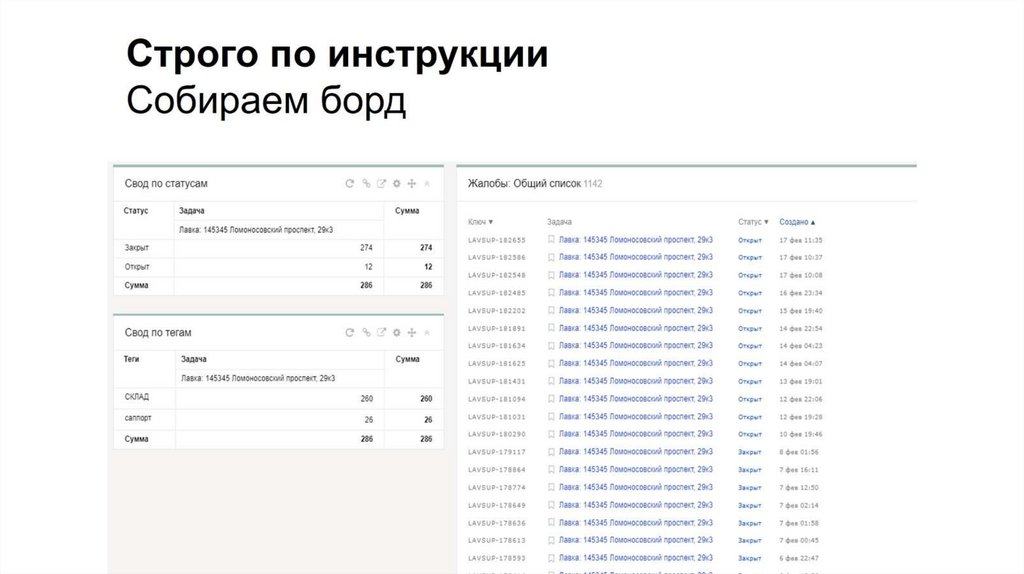Click Открыт status of LAVSUP-182485
The image size is (1024, 574).
click(x=749, y=293)
